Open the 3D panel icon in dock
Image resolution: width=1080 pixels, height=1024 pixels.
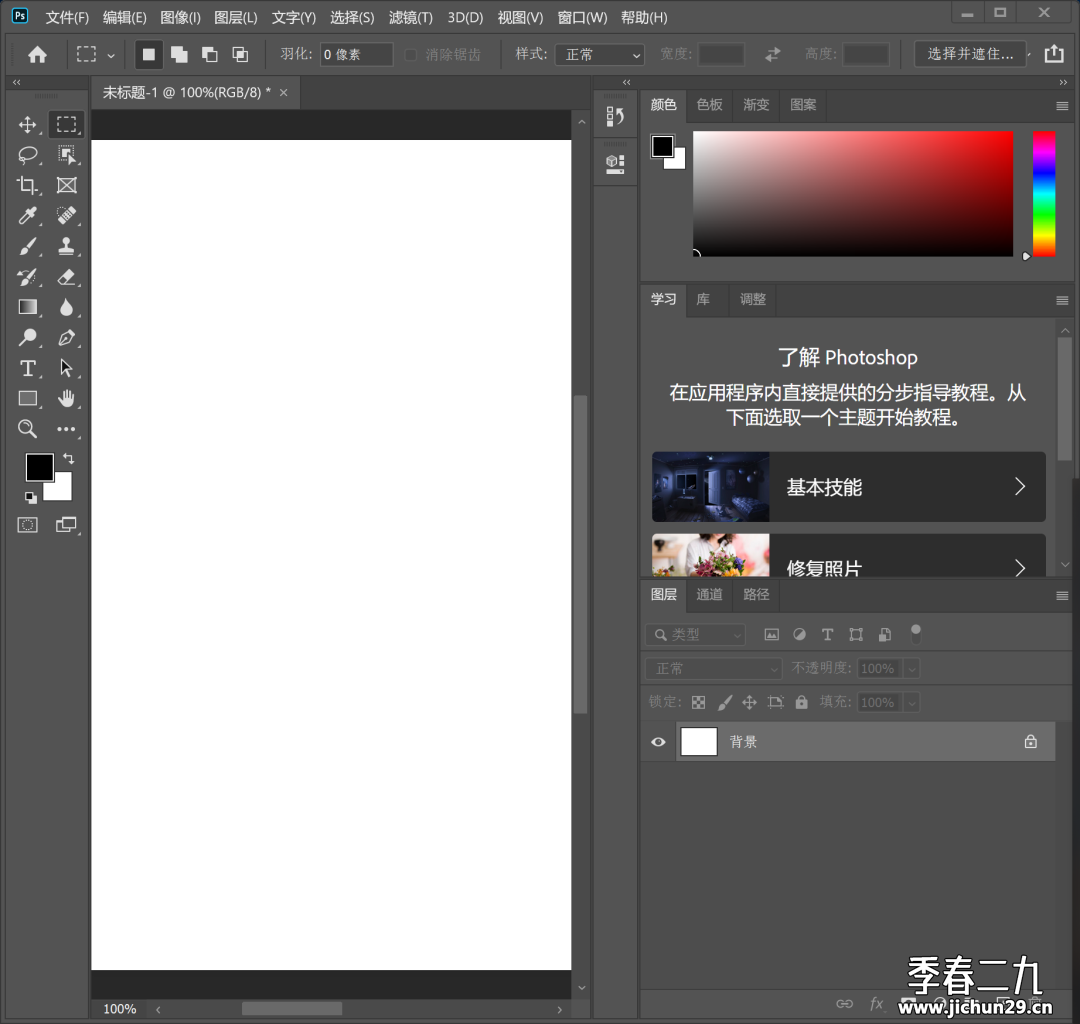coord(615,164)
